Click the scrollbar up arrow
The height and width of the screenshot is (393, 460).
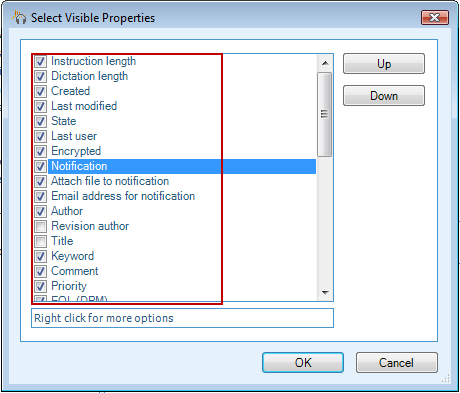coord(325,63)
